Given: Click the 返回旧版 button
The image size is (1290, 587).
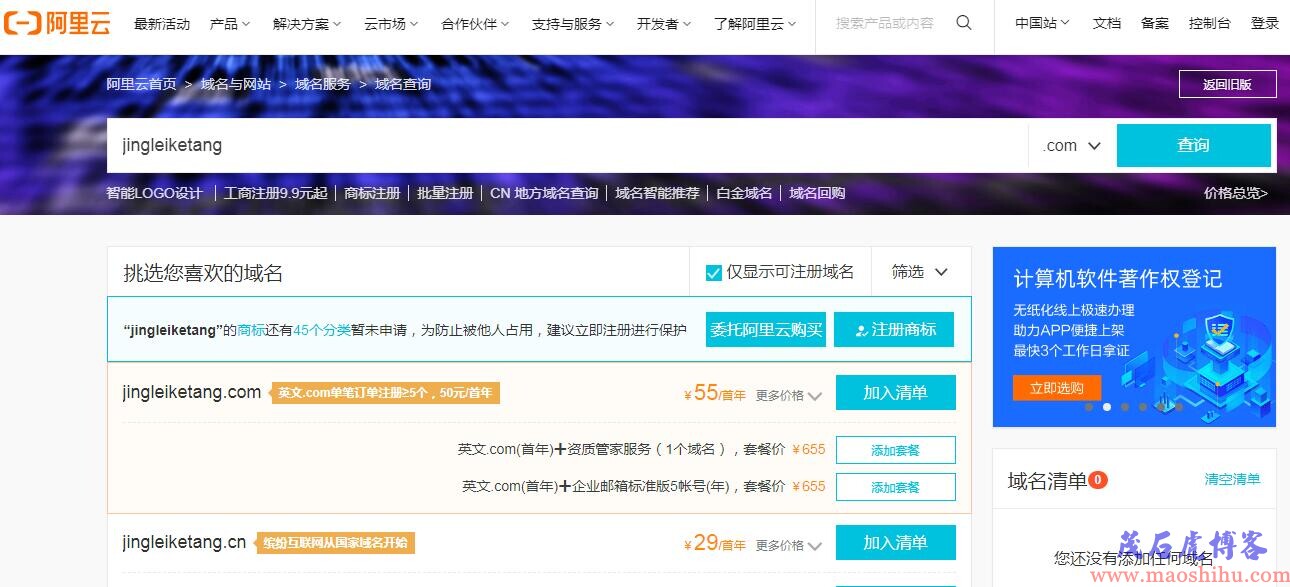Looking at the screenshot, I should pyautogui.click(x=1228, y=84).
